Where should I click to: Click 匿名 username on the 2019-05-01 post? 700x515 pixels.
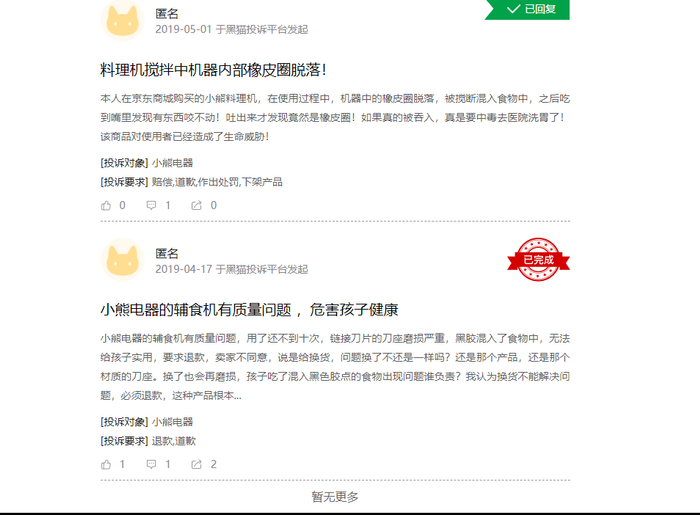click(167, 14)
